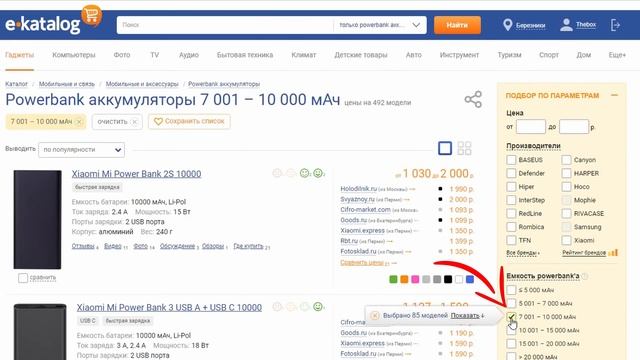Click the green smiley rating on Power Bank 2S
This screenshot has width=640, height=360.
coord(318,173)
